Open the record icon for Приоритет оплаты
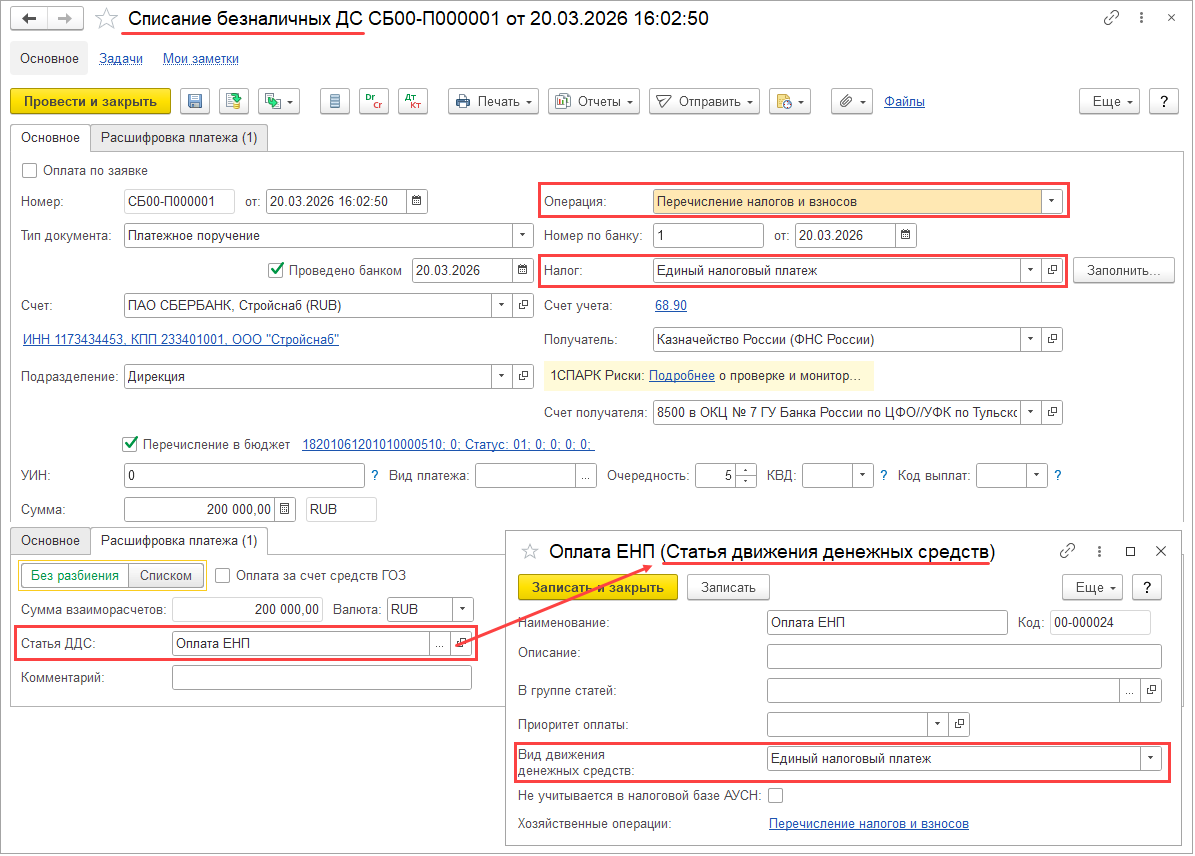The height and width of the screenshot is (856, 1195). [x=960, y=723]
